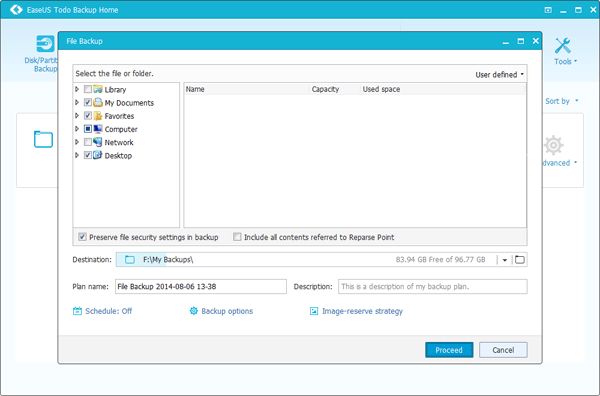Check the Library checkbox
Image resolution: width=600 pixels, height=396 pixels.
(x=88, y=89)
